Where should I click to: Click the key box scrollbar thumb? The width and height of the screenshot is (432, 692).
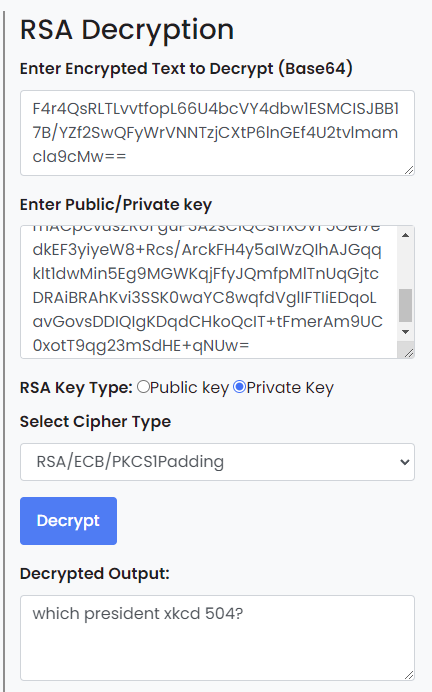point(406,305)
